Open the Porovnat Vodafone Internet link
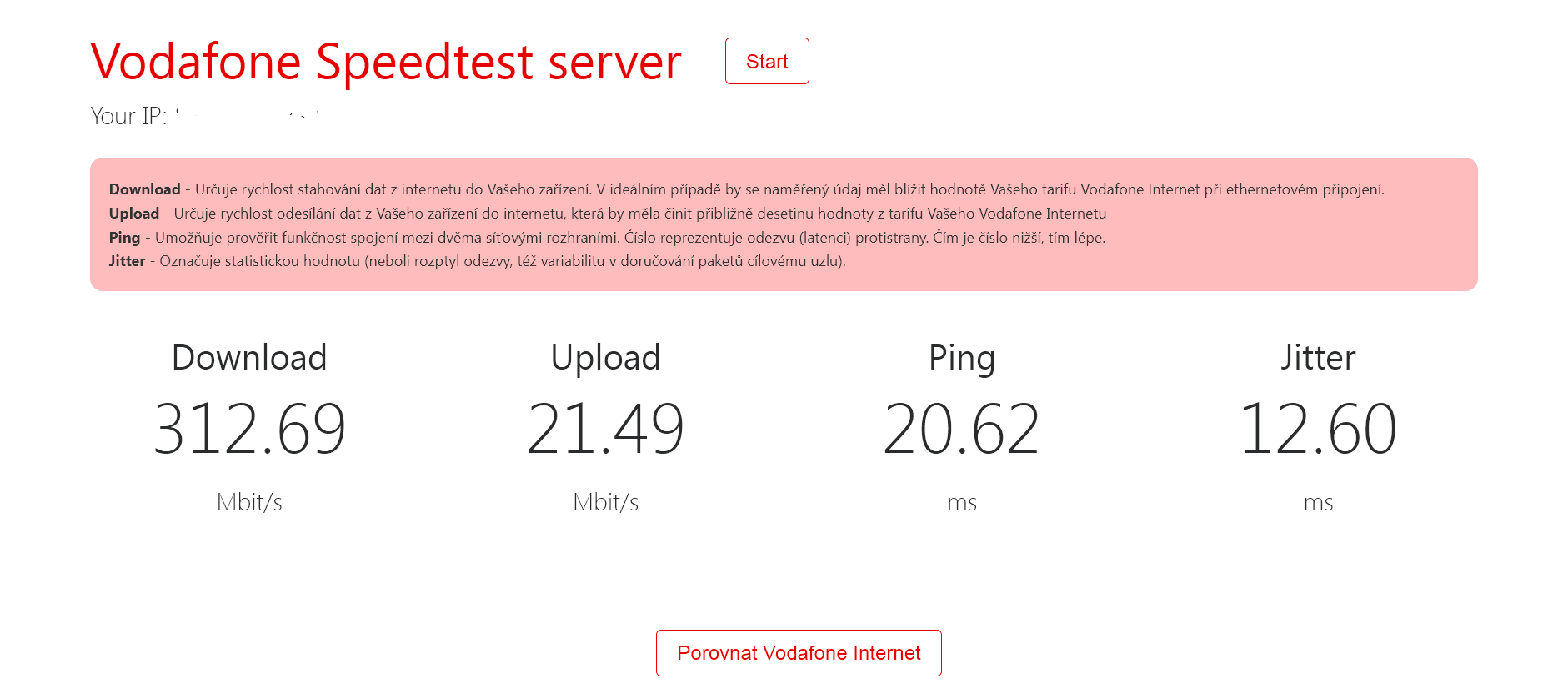Viewport: 1568px width, 689px height. tap(799, 653)
